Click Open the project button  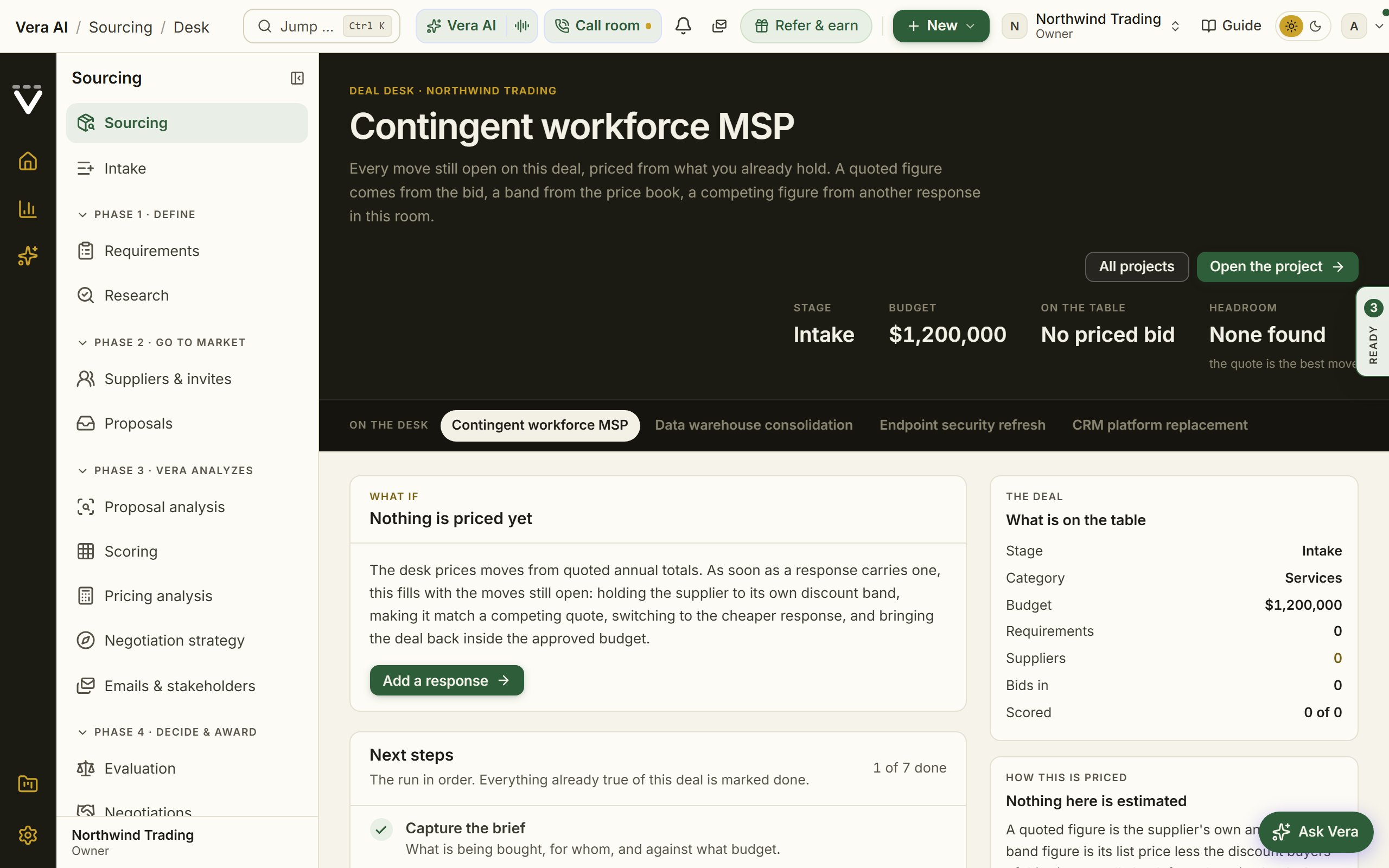1277,267
